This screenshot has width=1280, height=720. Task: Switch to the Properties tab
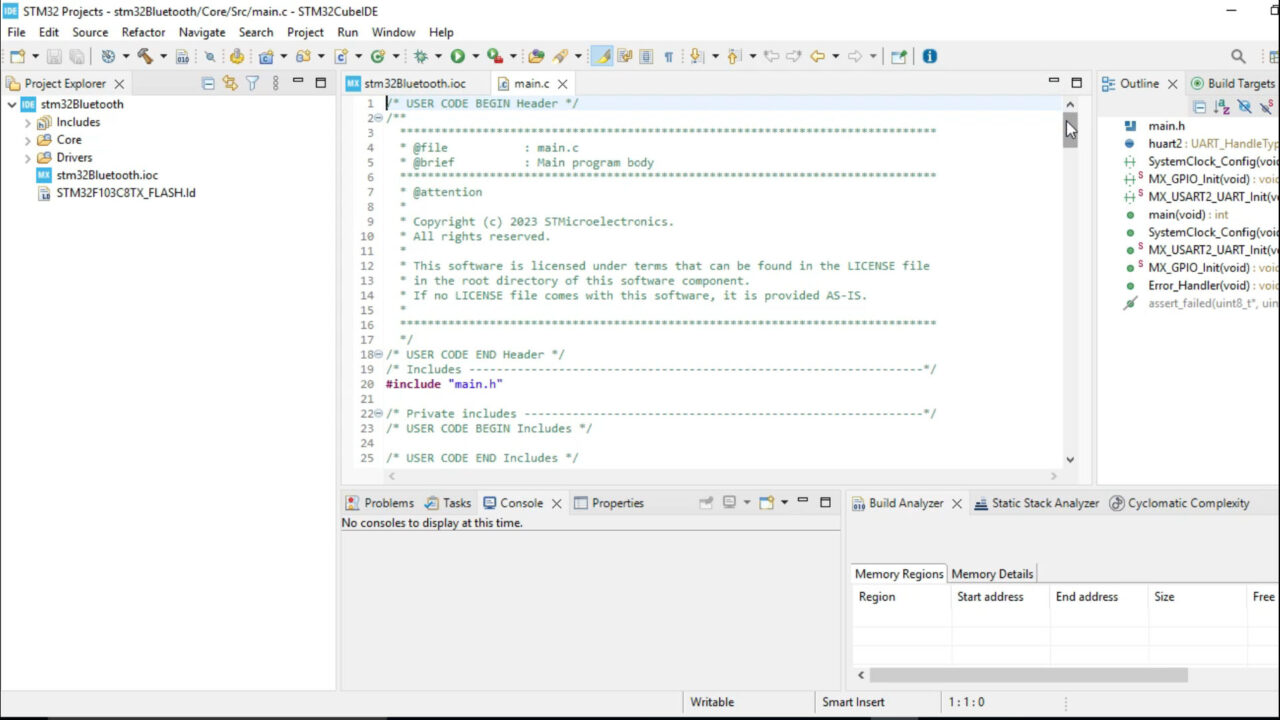608,503
